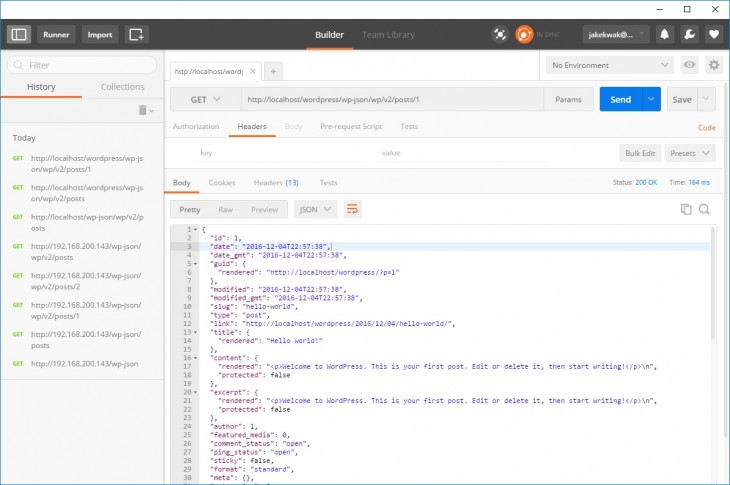The width and height of the screenshot is (730, 485).
Task: Search within response using magnifier icon
Action: 704,209
